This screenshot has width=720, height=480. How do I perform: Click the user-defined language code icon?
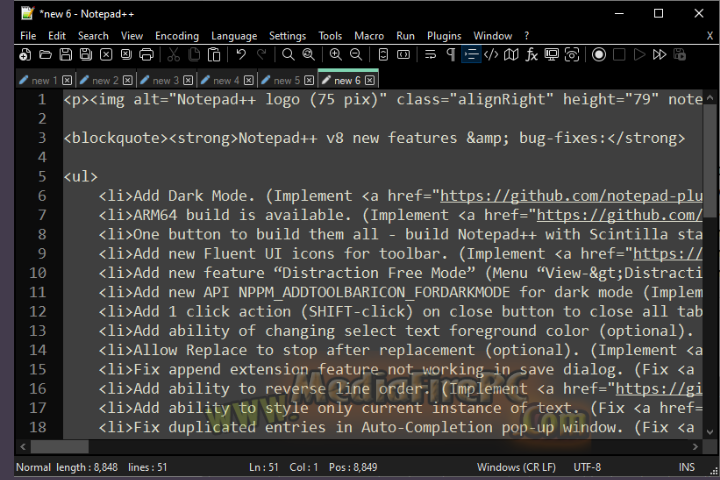[491, 55]
